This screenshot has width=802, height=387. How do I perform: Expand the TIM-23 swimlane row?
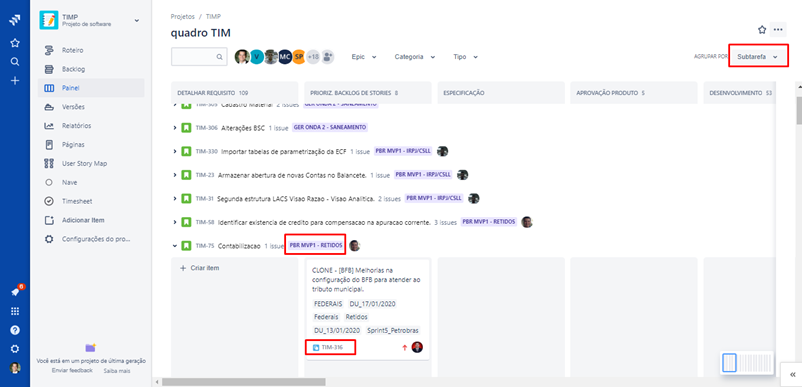[x=175, y=175]
